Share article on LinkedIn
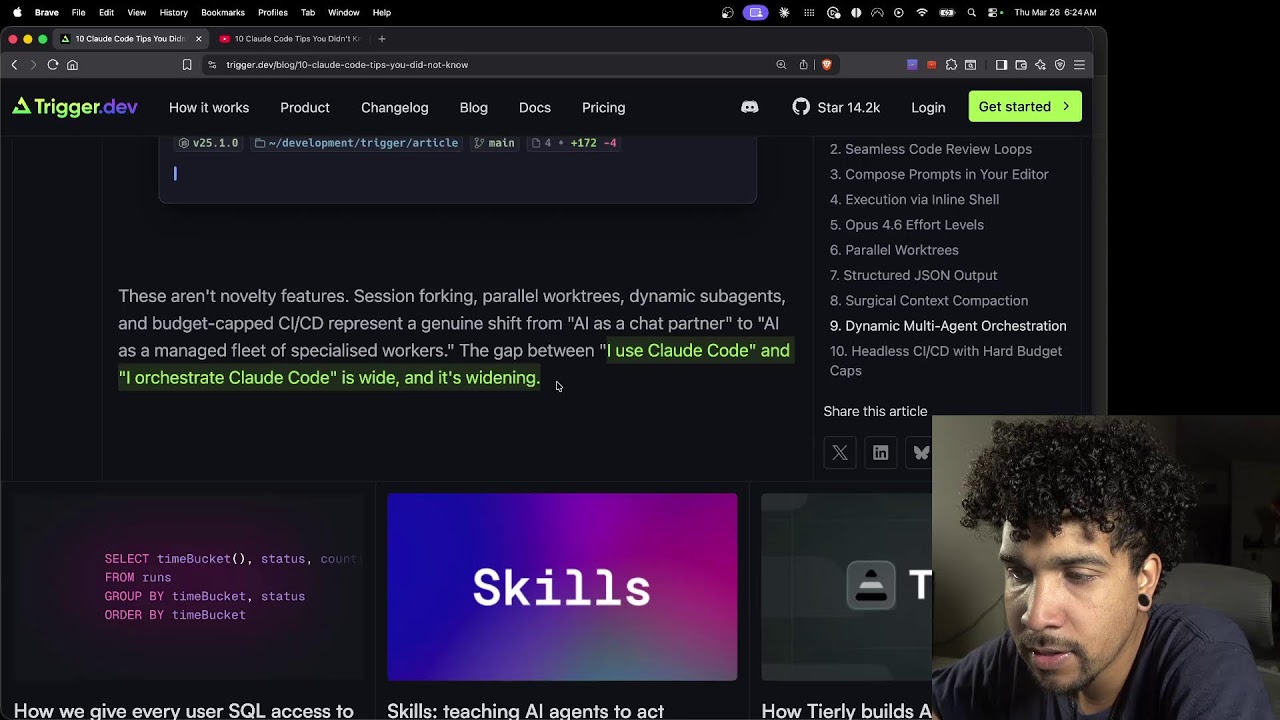Image resolution: width=1280 pixels, height=720 pixels. click(x=881, y=453)
